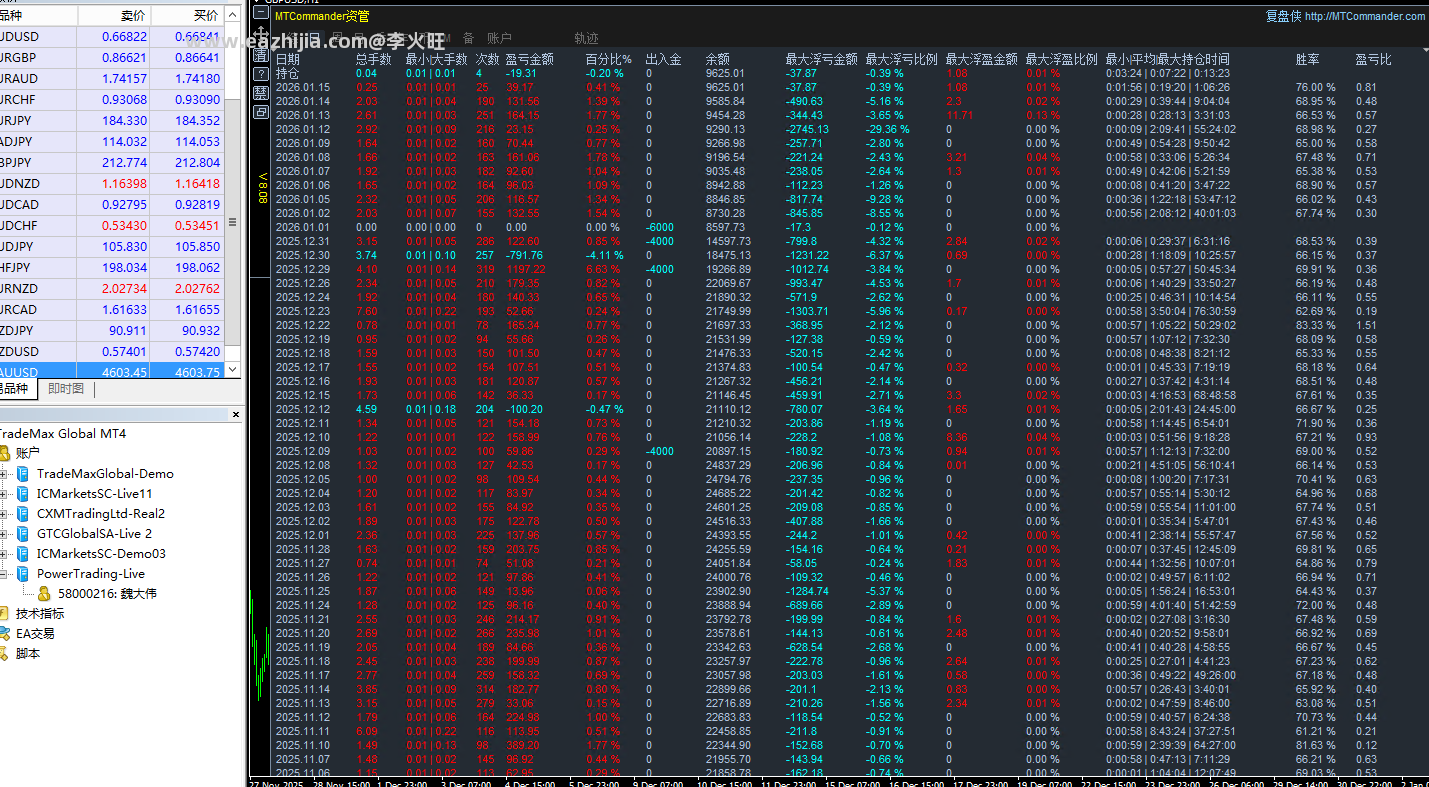Expand the CXMTradingLtd-Real2 tree node
This screenshot has width=1429, height=787.
pyautogui.click(x=4, y=514)
